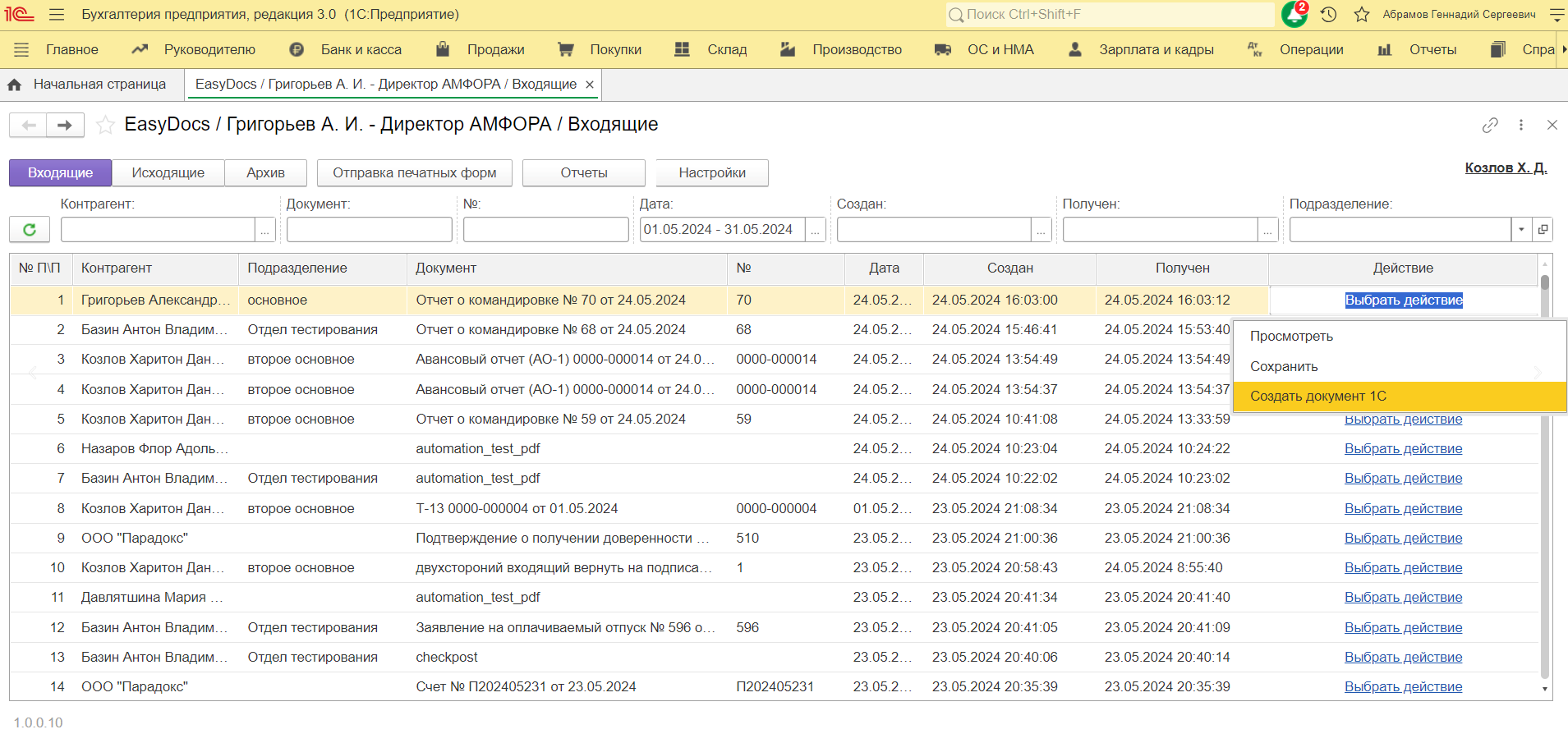Focus the Документ filter input field
The height and width of the screenshot is (743, 1568).
pos(369,230)
